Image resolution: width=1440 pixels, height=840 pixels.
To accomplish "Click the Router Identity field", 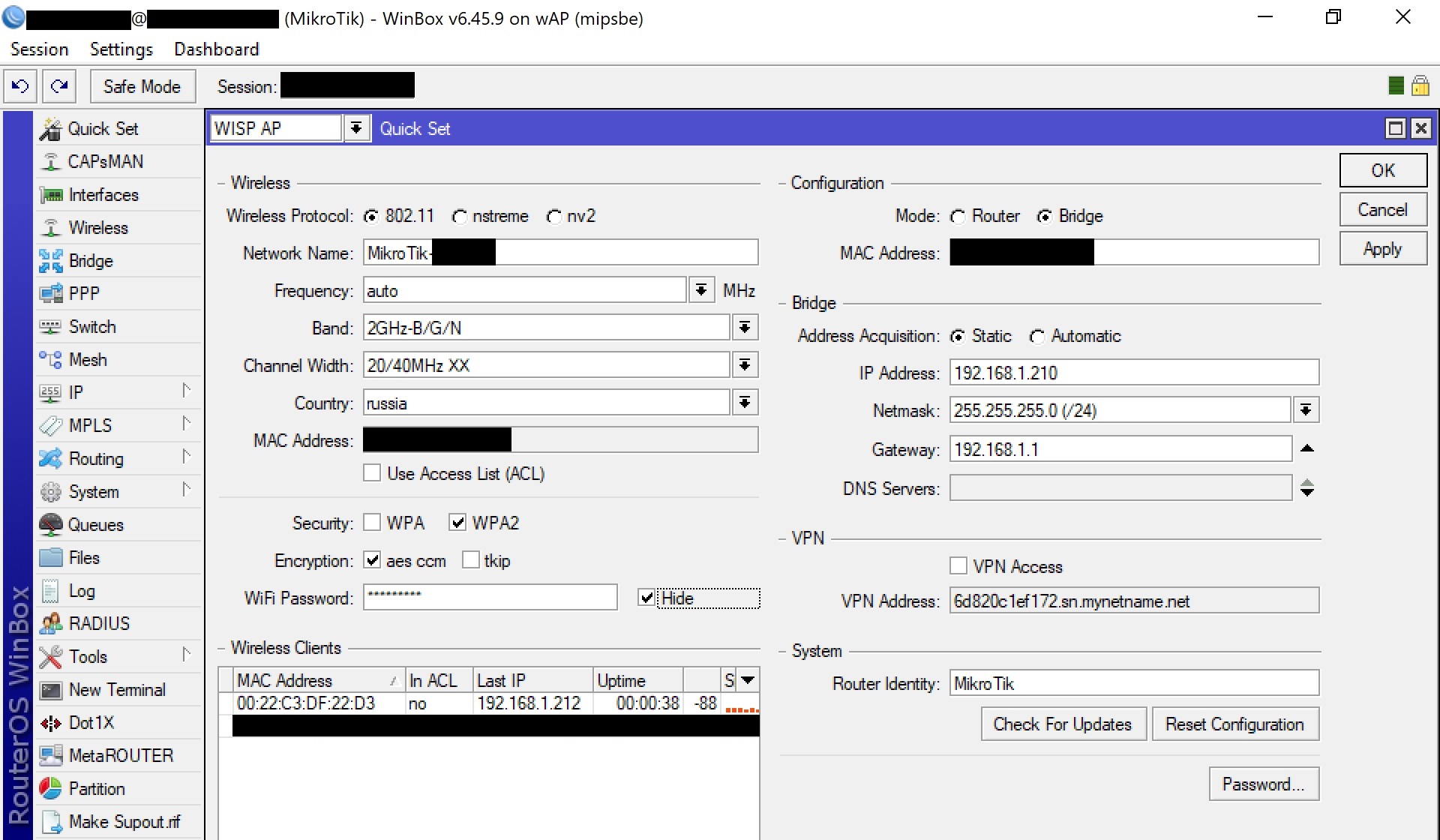I will tap(1134, 683).
